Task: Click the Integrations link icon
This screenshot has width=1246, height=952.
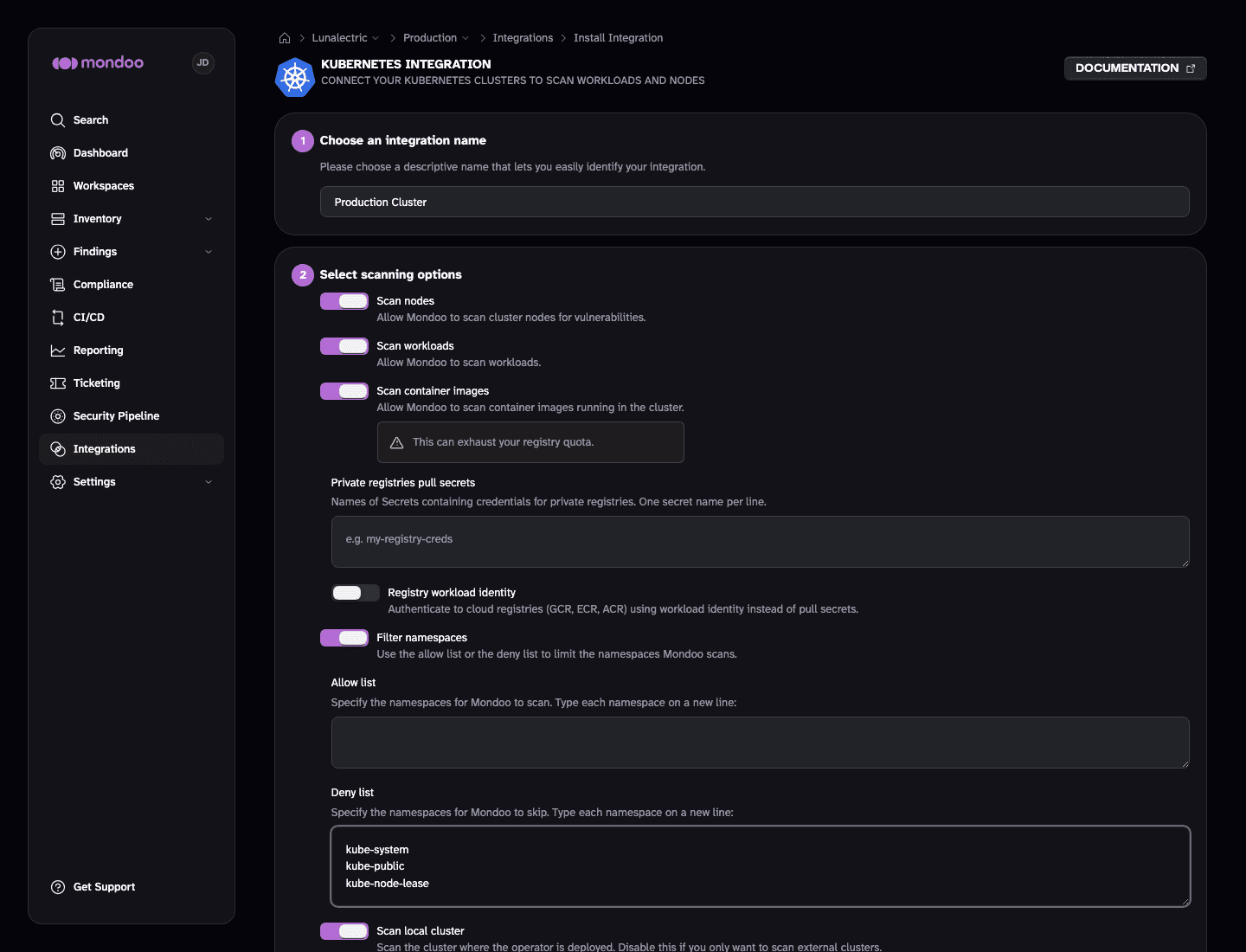Action: [x=58, y=449]
